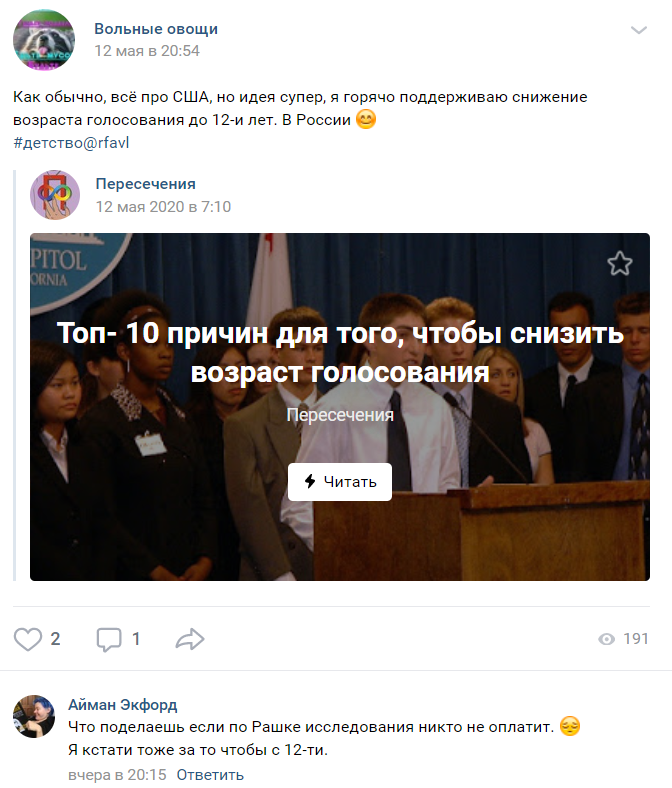
Task: Click the Читать article button
Action: 340,481
